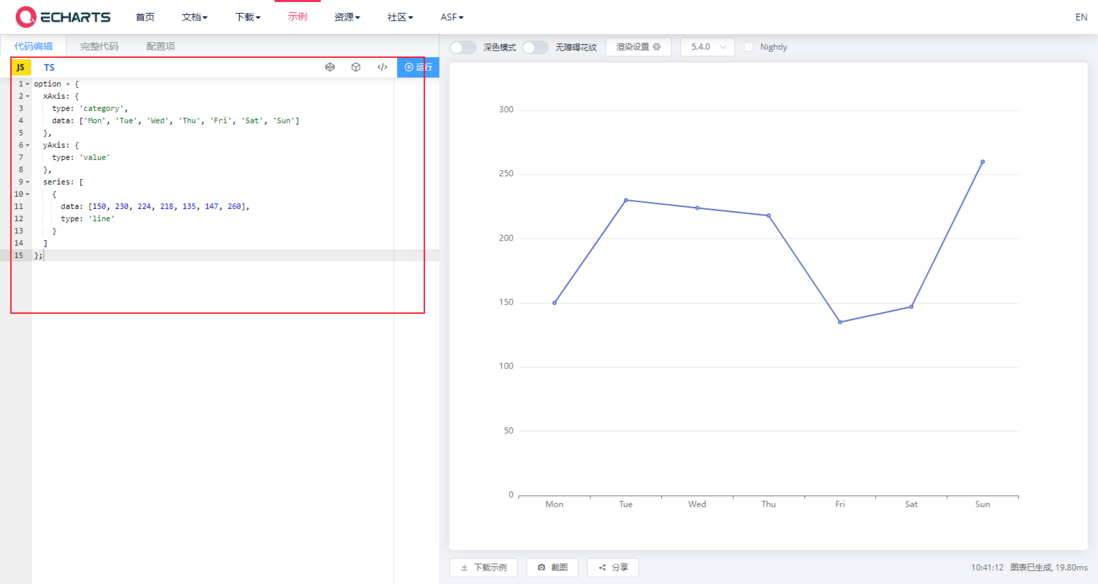Collapse the xAxis fold arrow at line 2
1098x584 pixels.
point(28,96)
